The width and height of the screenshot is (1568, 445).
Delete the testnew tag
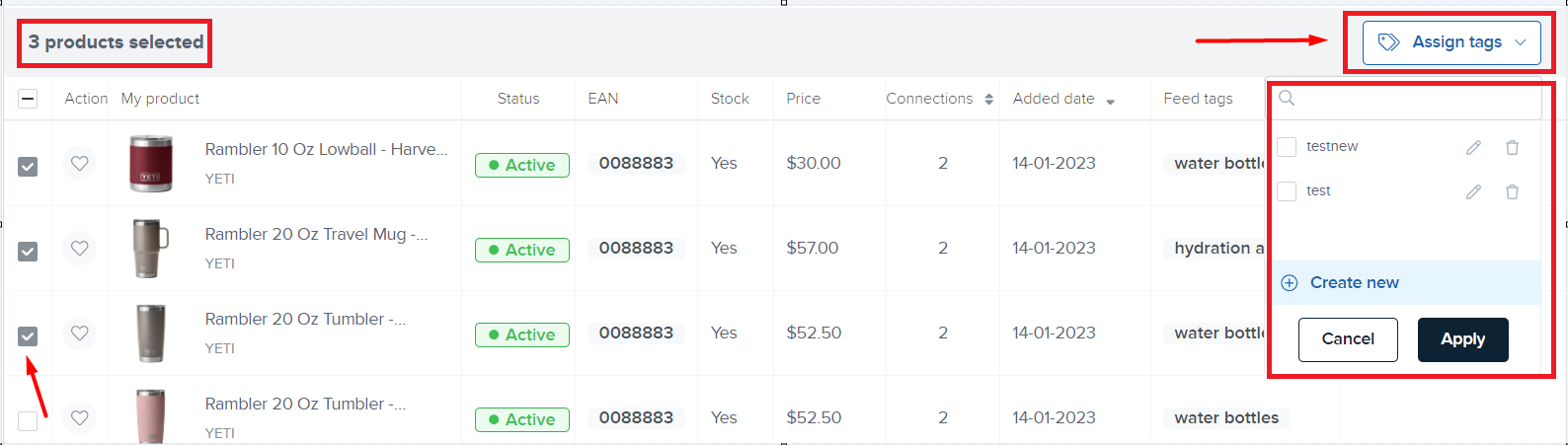1512,147
